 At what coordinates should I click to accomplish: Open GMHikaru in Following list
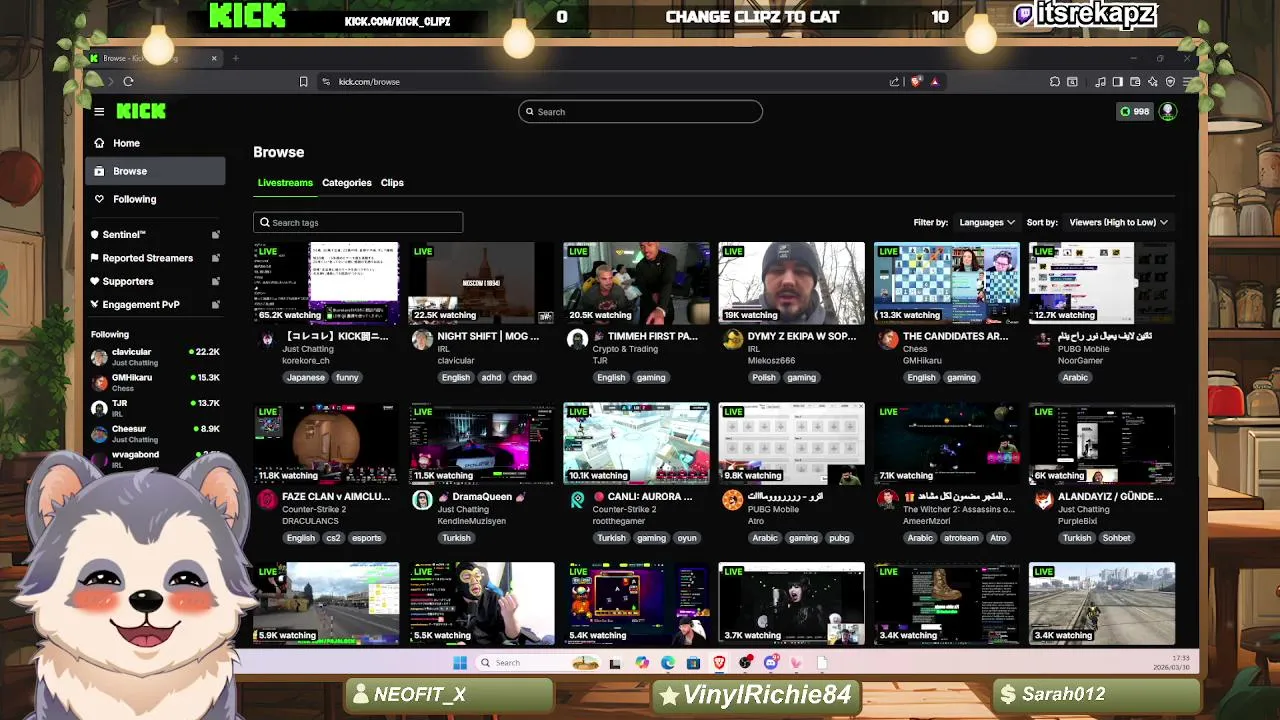(155, 382)
